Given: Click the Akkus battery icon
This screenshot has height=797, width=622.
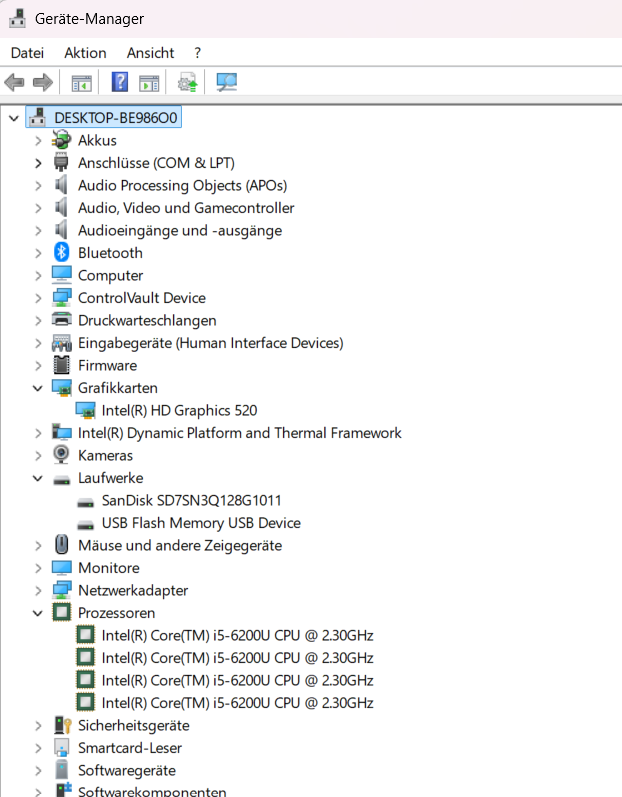Looking at the screenshot, I should tap(61, 140).
